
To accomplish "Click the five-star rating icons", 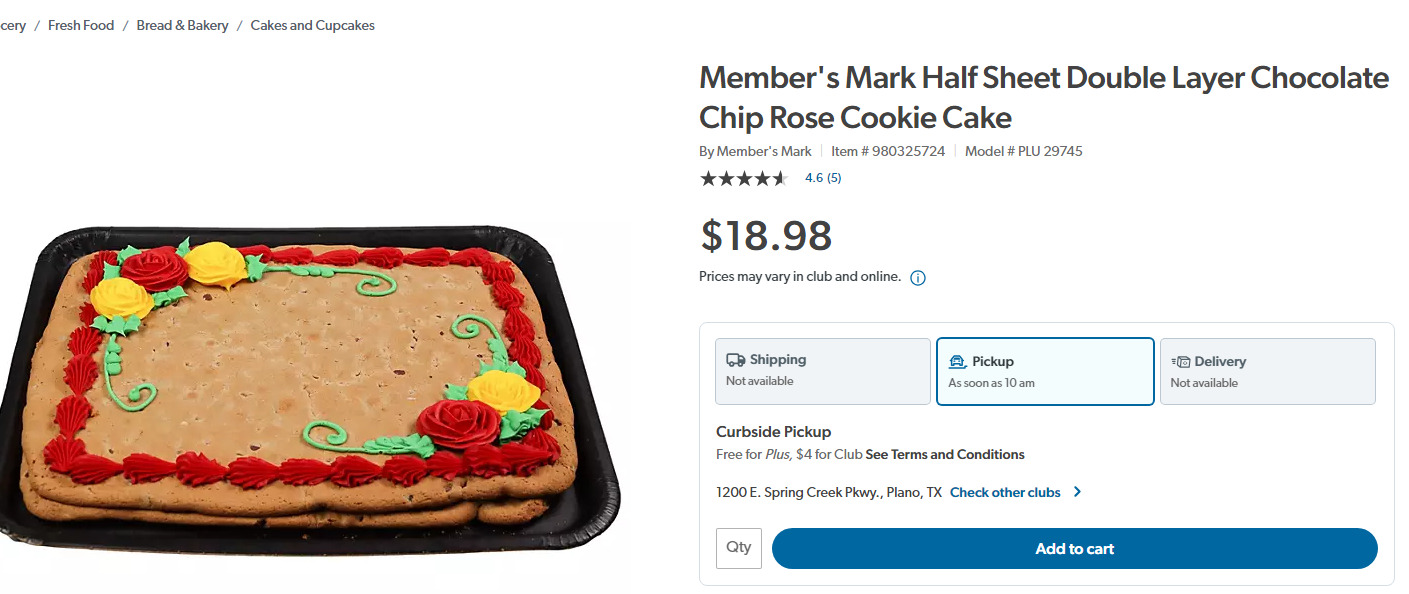I will [744, 178].
